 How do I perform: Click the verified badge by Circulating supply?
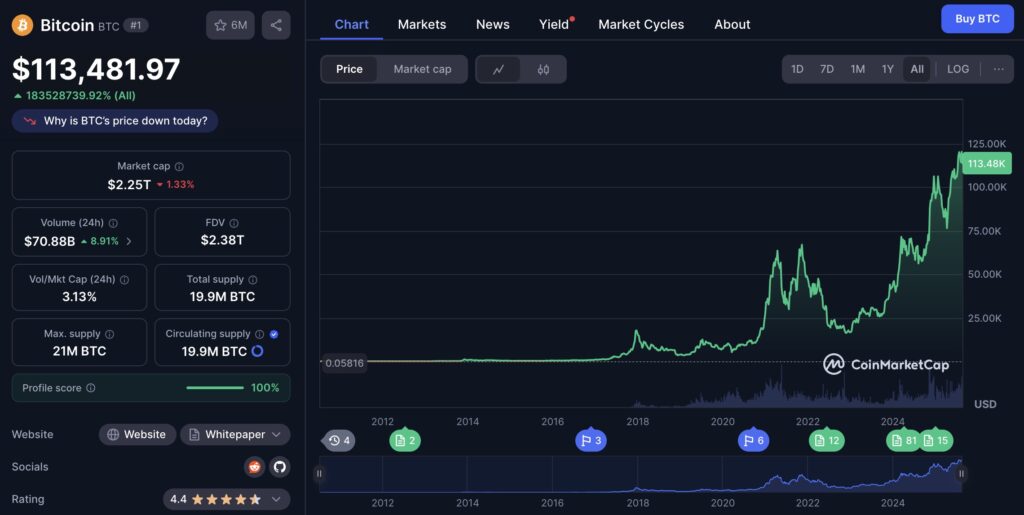point(274,334)
